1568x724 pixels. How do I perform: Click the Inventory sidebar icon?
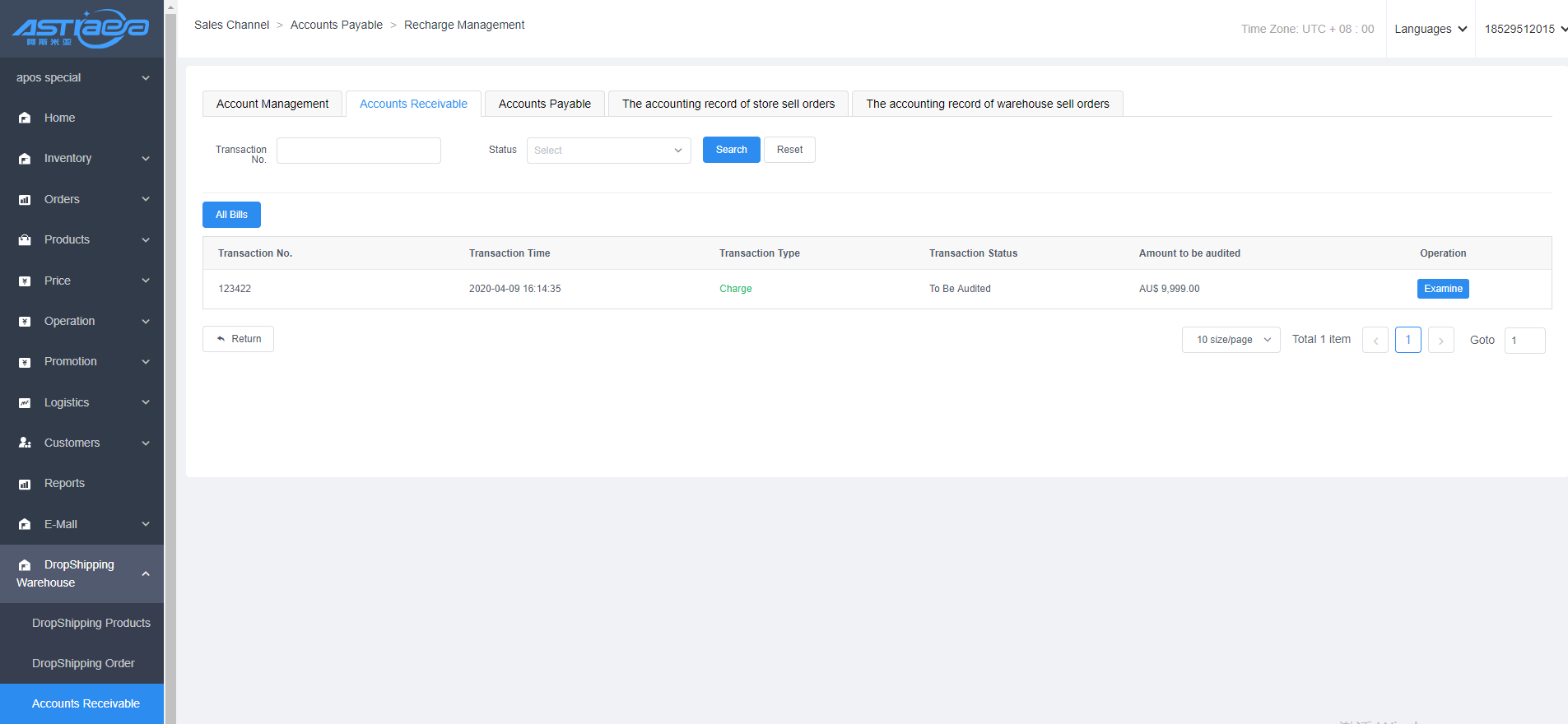(25, 159)
